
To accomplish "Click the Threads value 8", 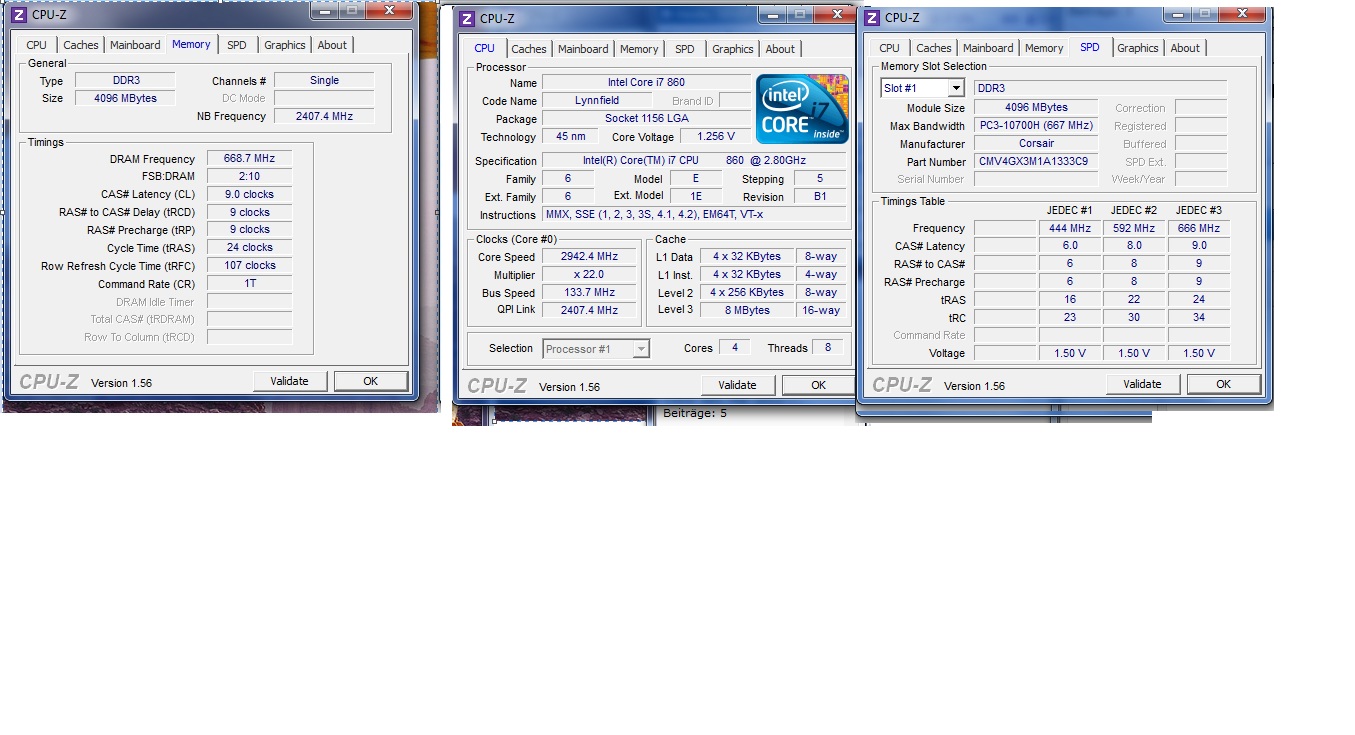I will [x=827, y=347].
